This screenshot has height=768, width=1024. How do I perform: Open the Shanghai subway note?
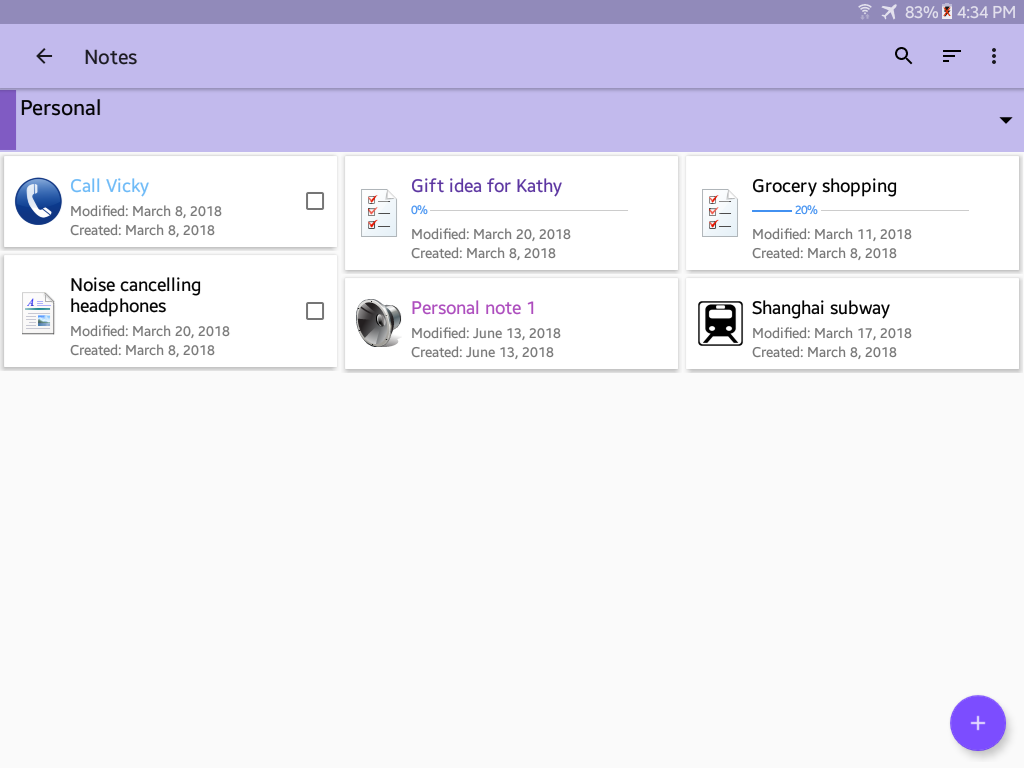coord(852,324)
